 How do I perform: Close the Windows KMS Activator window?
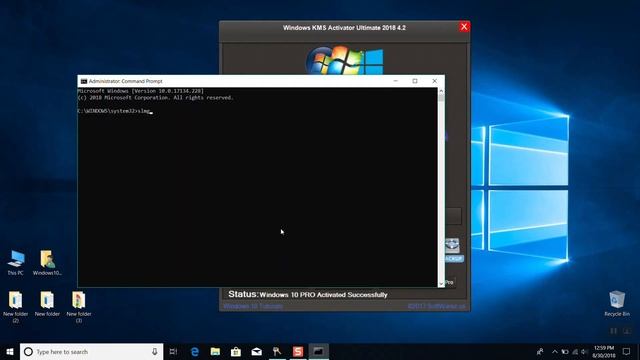click(464, 27)
